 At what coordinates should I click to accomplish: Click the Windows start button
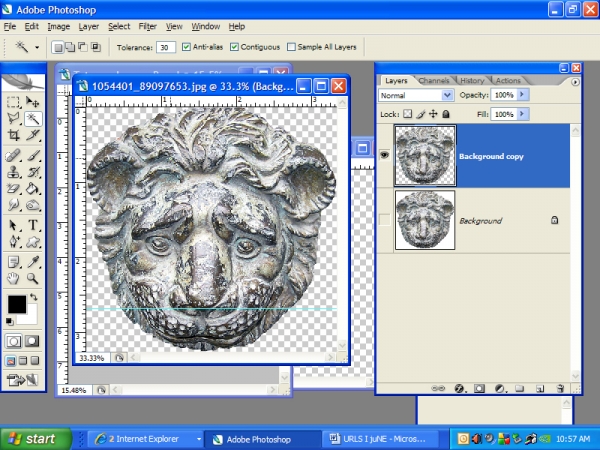tap(36, 439)
